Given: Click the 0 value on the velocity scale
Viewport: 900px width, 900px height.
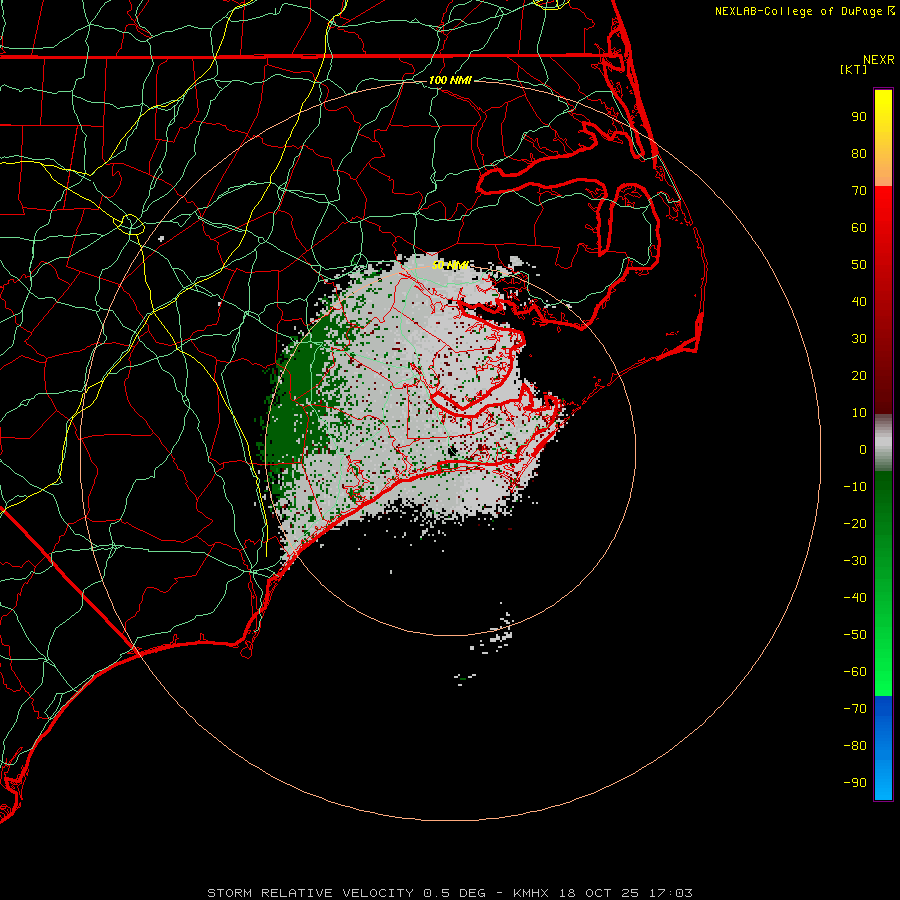Looking at the screenshot, I should pyautogui.click(x=863, y=450).
